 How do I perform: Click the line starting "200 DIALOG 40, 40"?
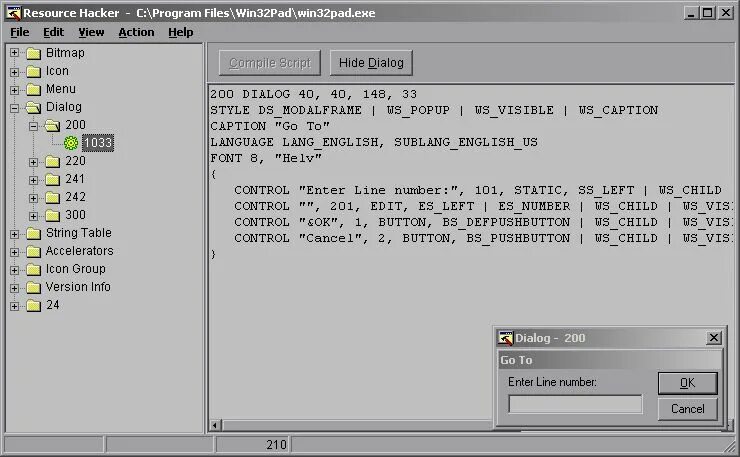click(313, 94)
